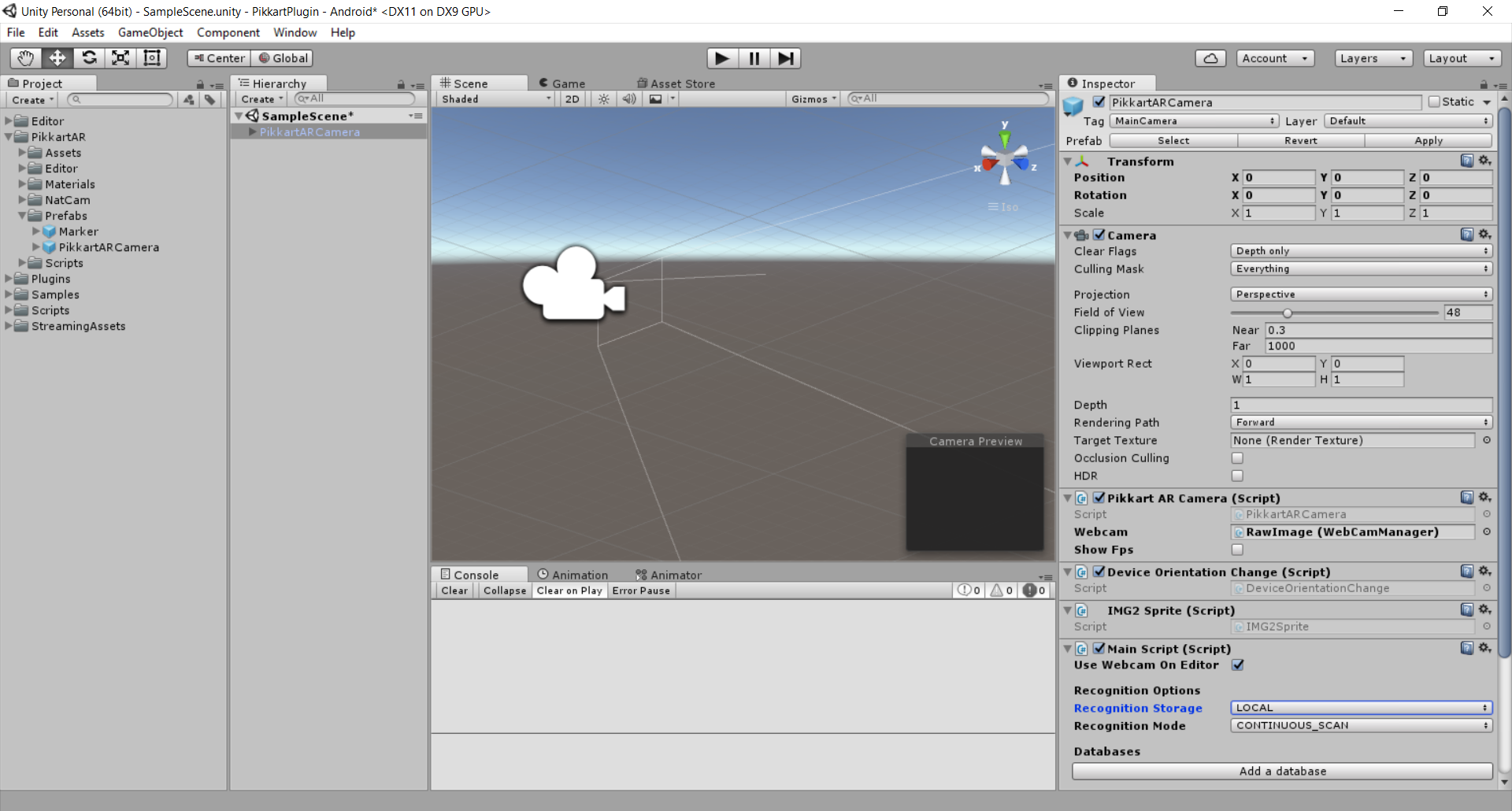This screenshot has width=1512, height=811.
Task: Start Play mode
Action: click(722, 58)
